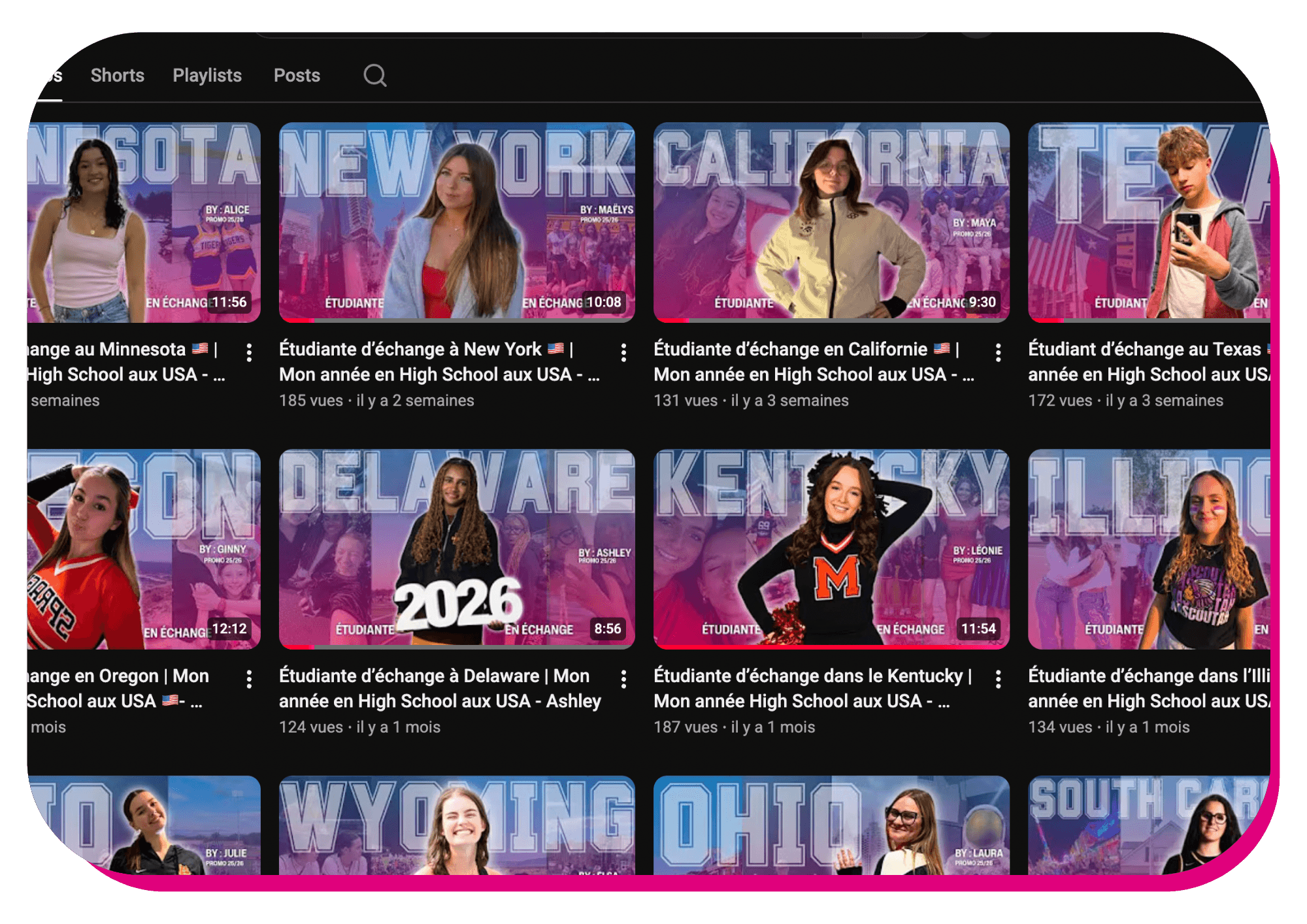Image resolution: width=1307 pixels, height=924 pixels.
Task: Open the California video thumbnail
Action: 831,222
